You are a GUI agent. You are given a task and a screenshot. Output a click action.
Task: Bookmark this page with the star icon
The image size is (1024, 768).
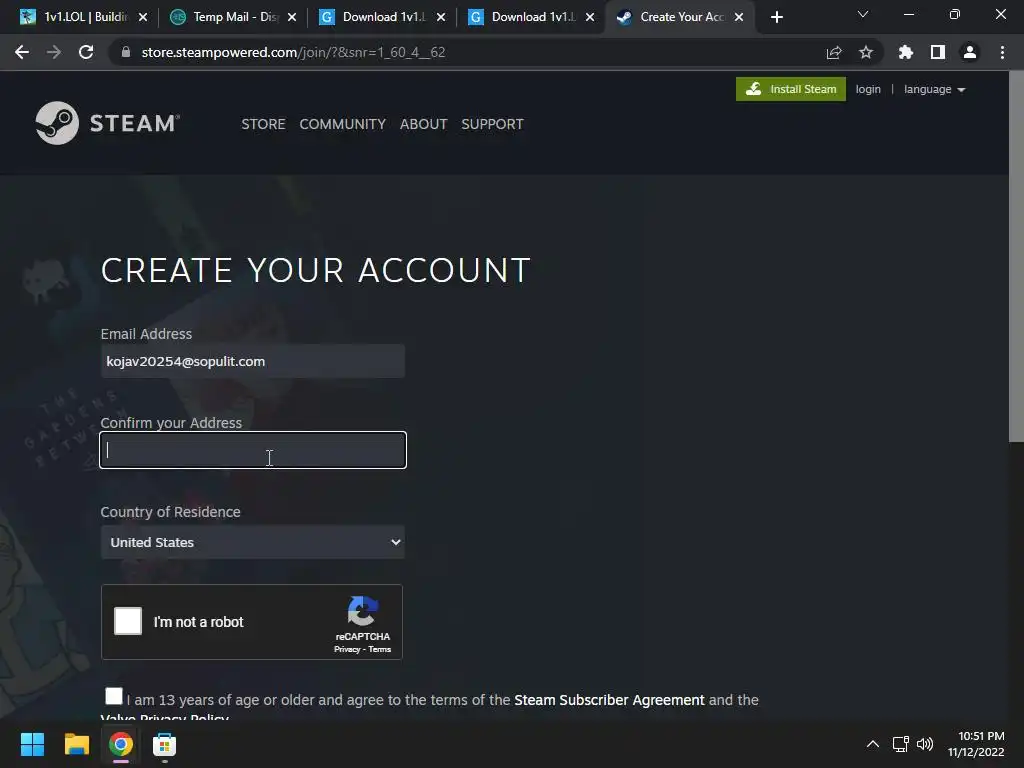pyautogui.click(x=866, y=52)
